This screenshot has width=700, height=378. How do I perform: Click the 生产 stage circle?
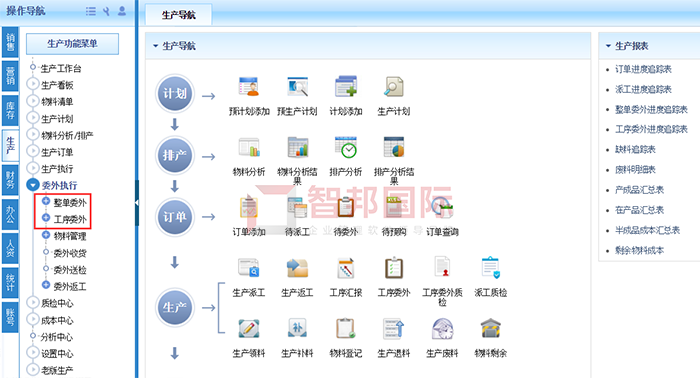click(x=175, y=307)
